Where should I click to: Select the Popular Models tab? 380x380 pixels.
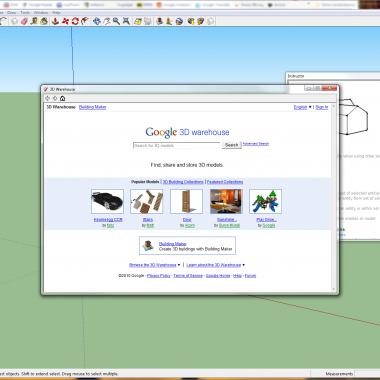coord(145,182)
